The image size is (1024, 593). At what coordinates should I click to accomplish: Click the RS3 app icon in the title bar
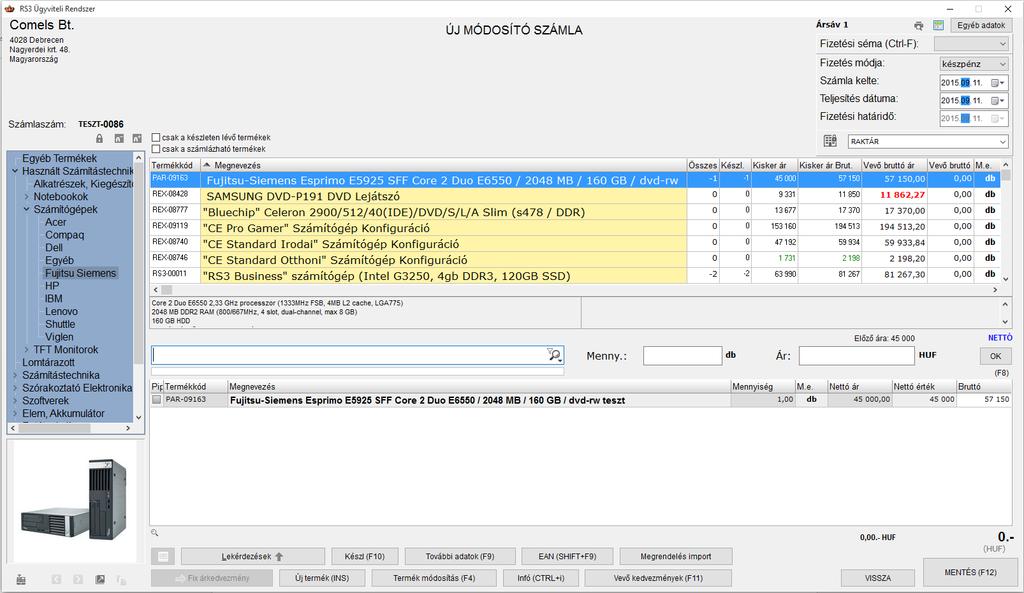tap(10, 8)
